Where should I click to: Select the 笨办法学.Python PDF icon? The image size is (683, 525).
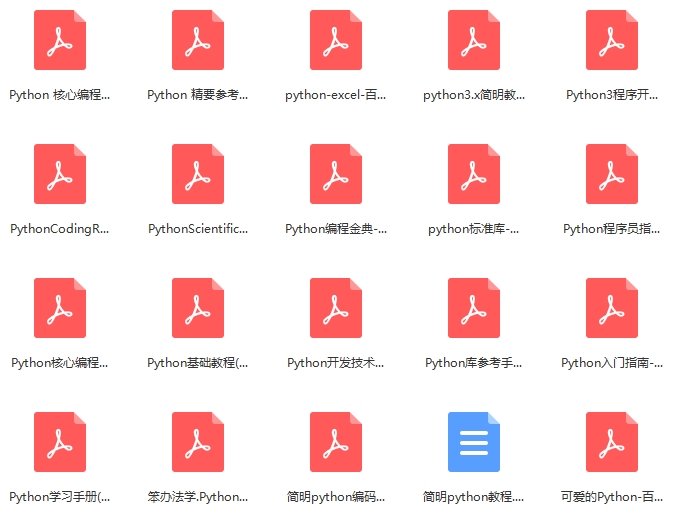click(x=198, y=442)
